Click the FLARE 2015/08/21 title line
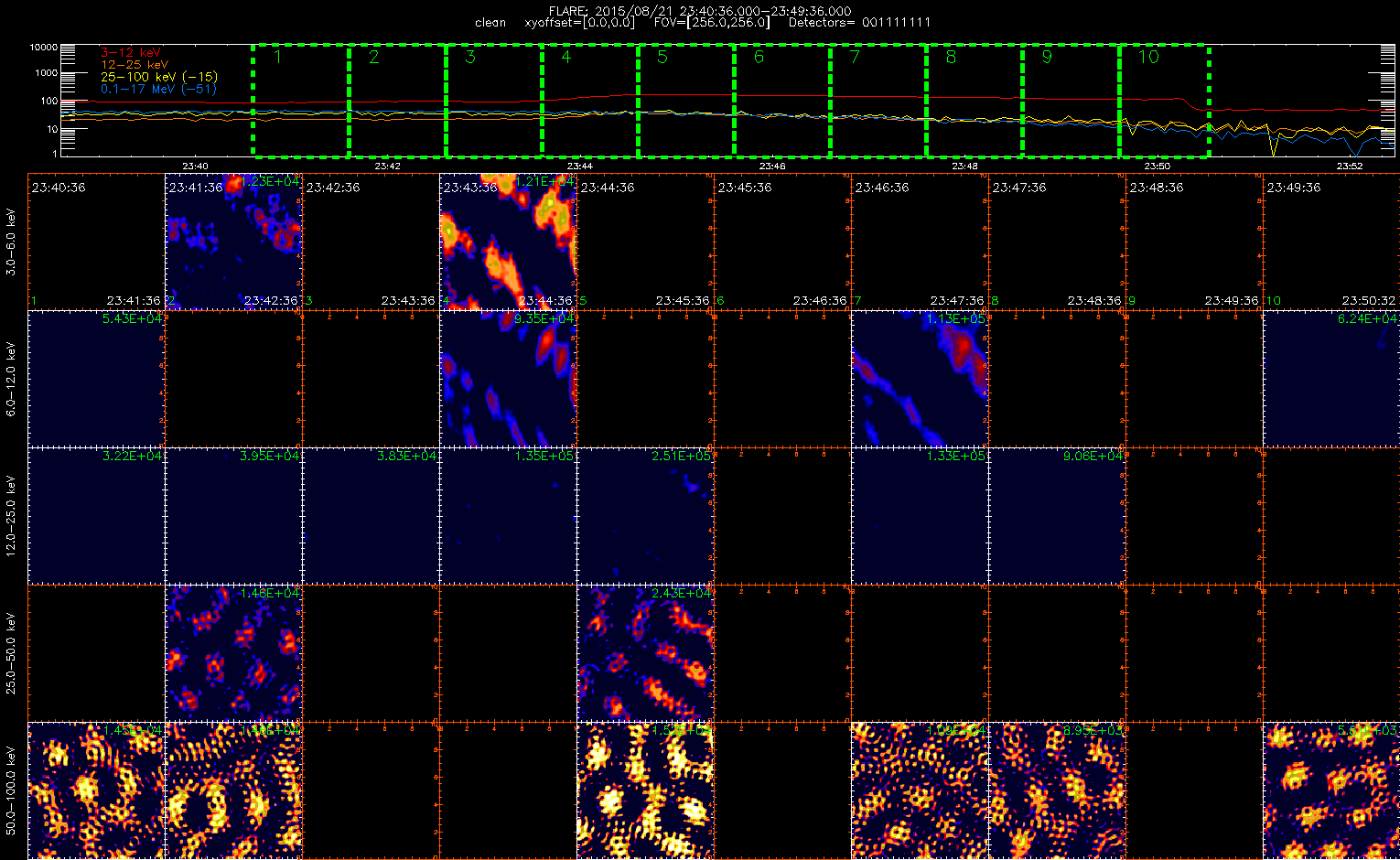 pyautogui.click(x=700, y=10)
